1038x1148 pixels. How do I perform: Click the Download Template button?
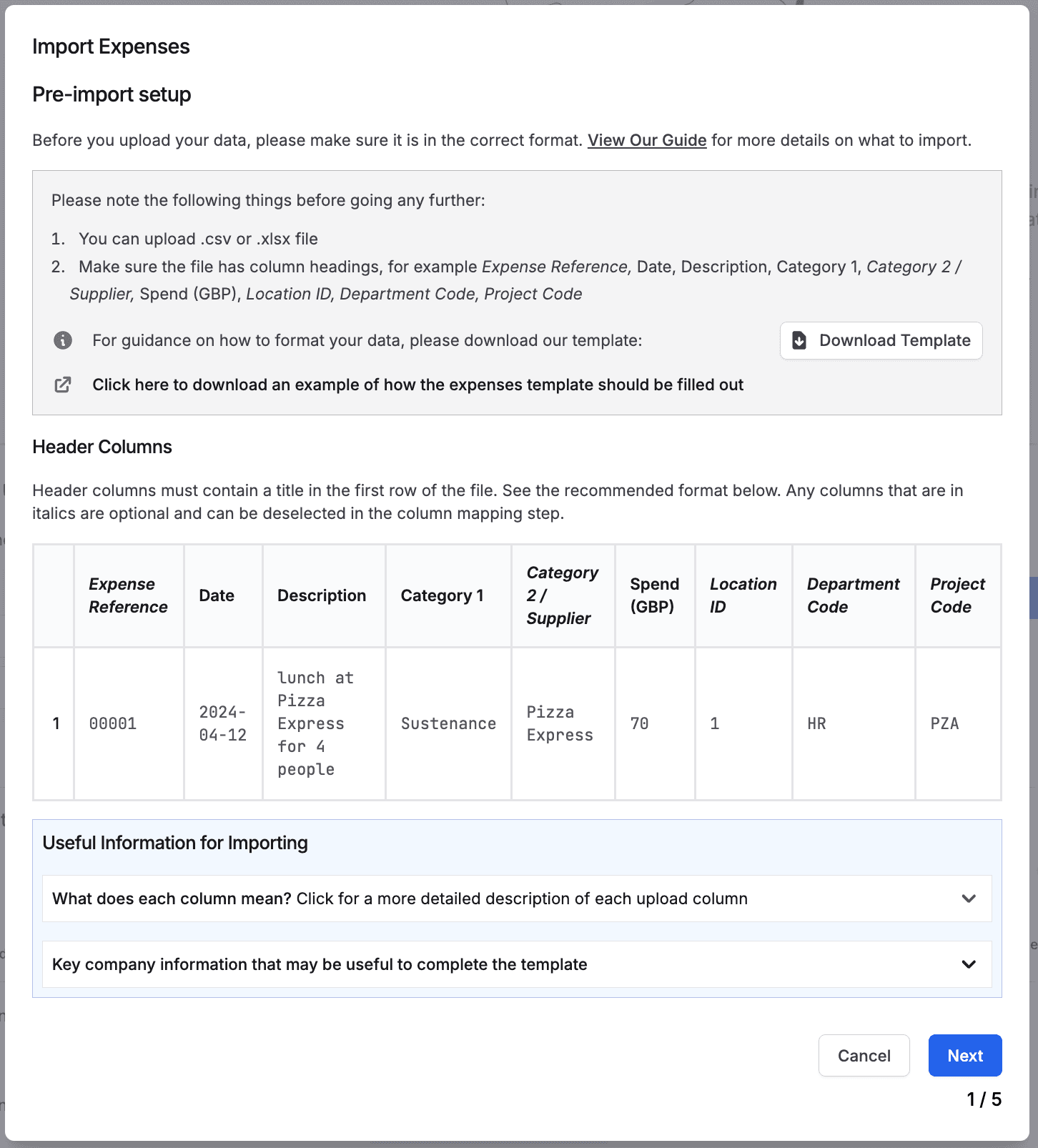[x=881, y=340]
